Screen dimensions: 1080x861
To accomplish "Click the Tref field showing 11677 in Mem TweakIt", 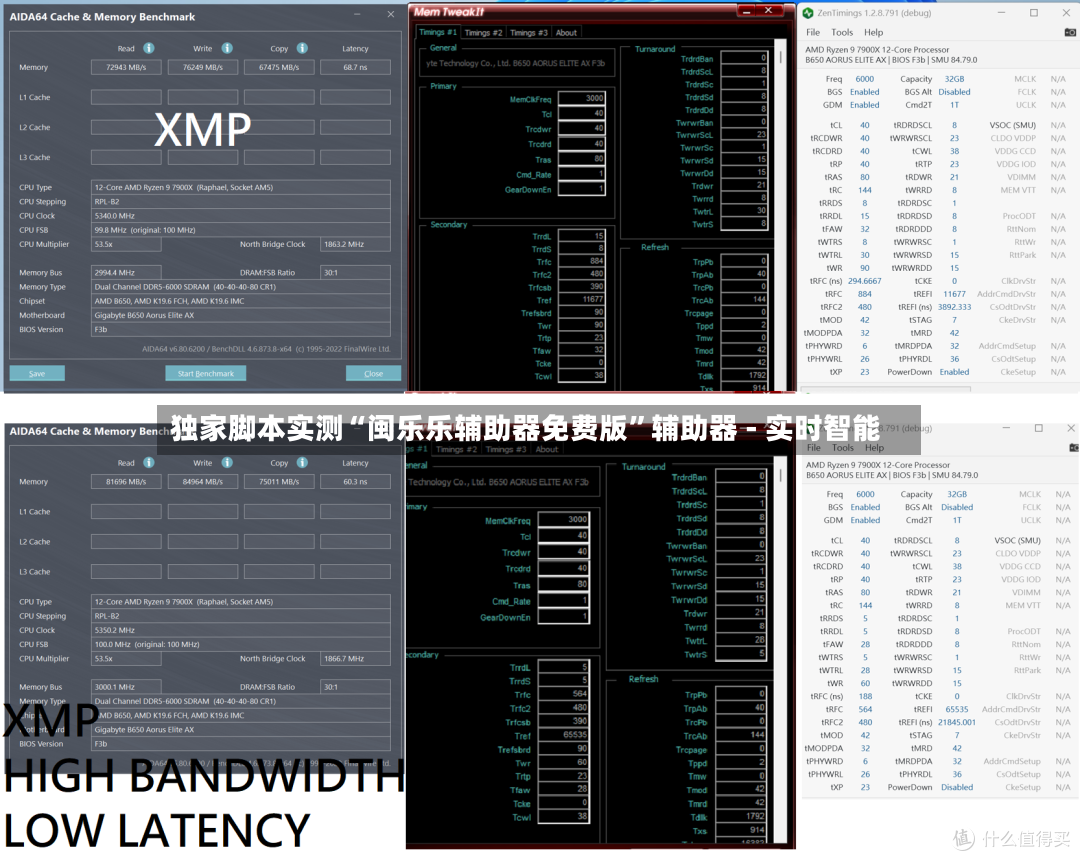I will click(x=581, y=300).
